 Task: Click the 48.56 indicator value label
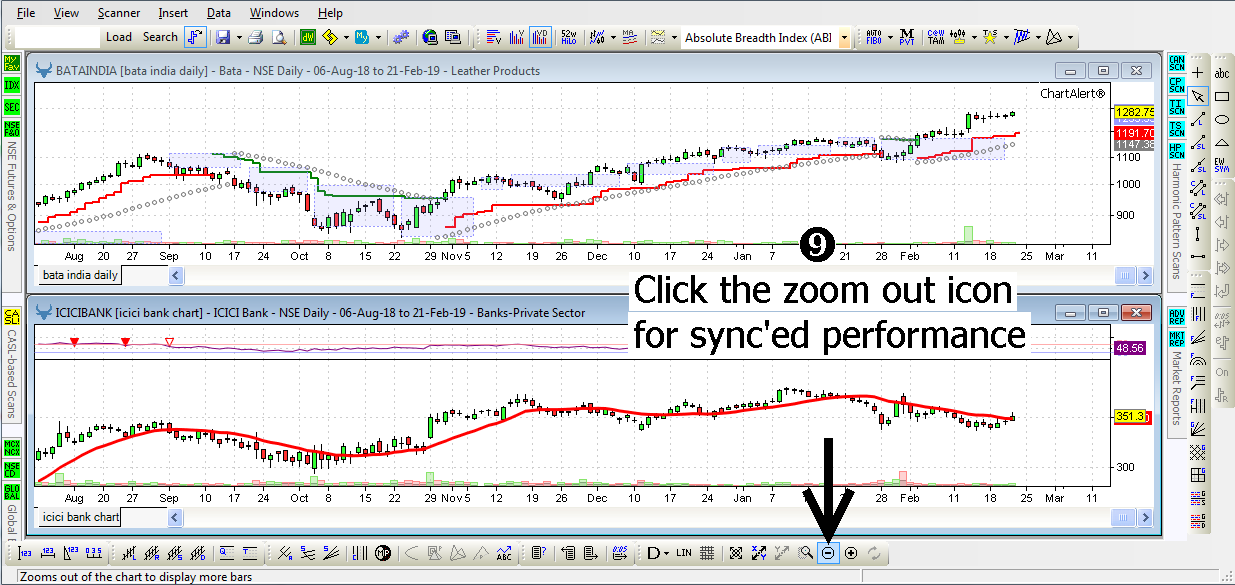(1132, 347)
